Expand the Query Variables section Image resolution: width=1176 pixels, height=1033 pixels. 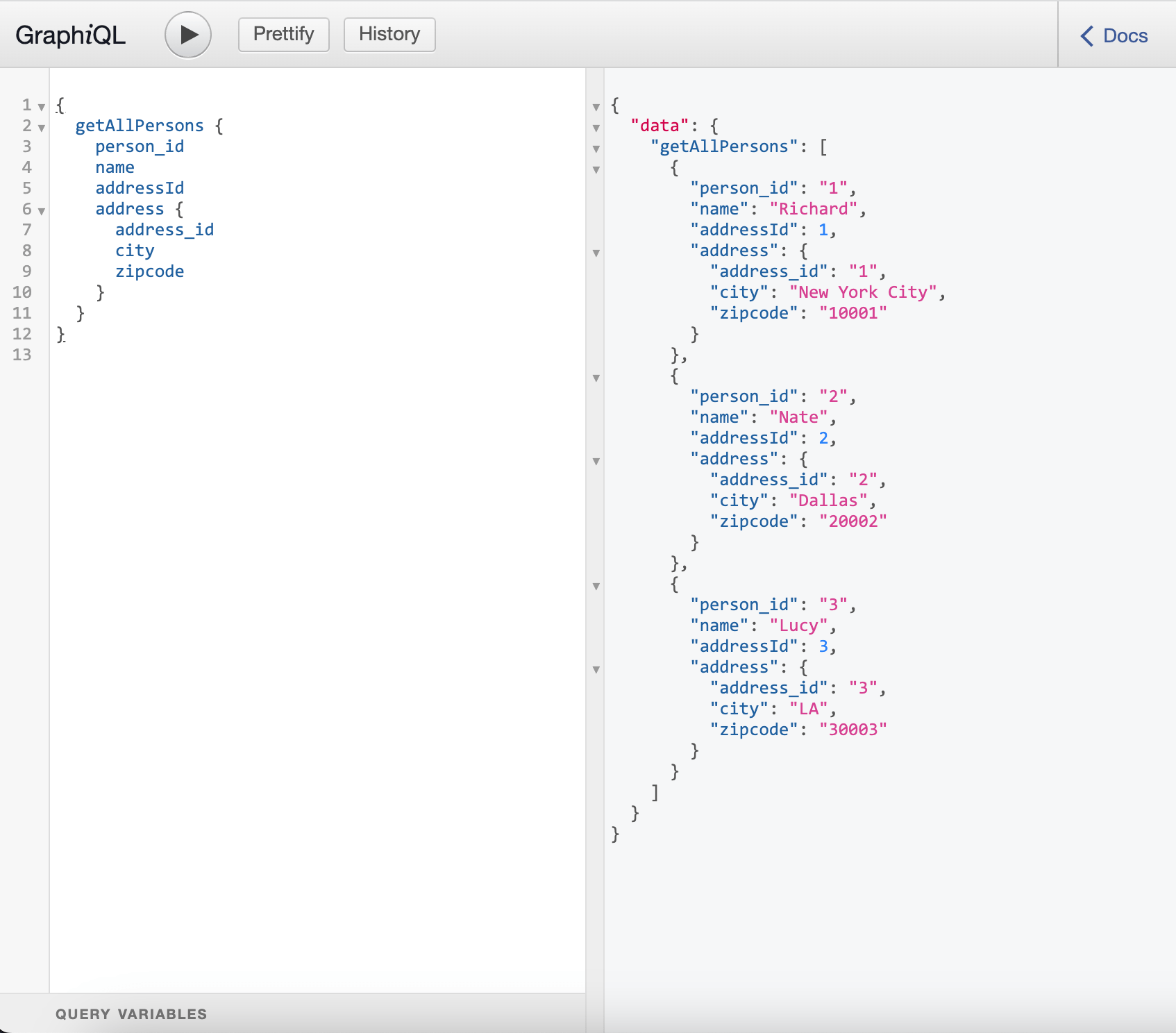[132, 1014]
